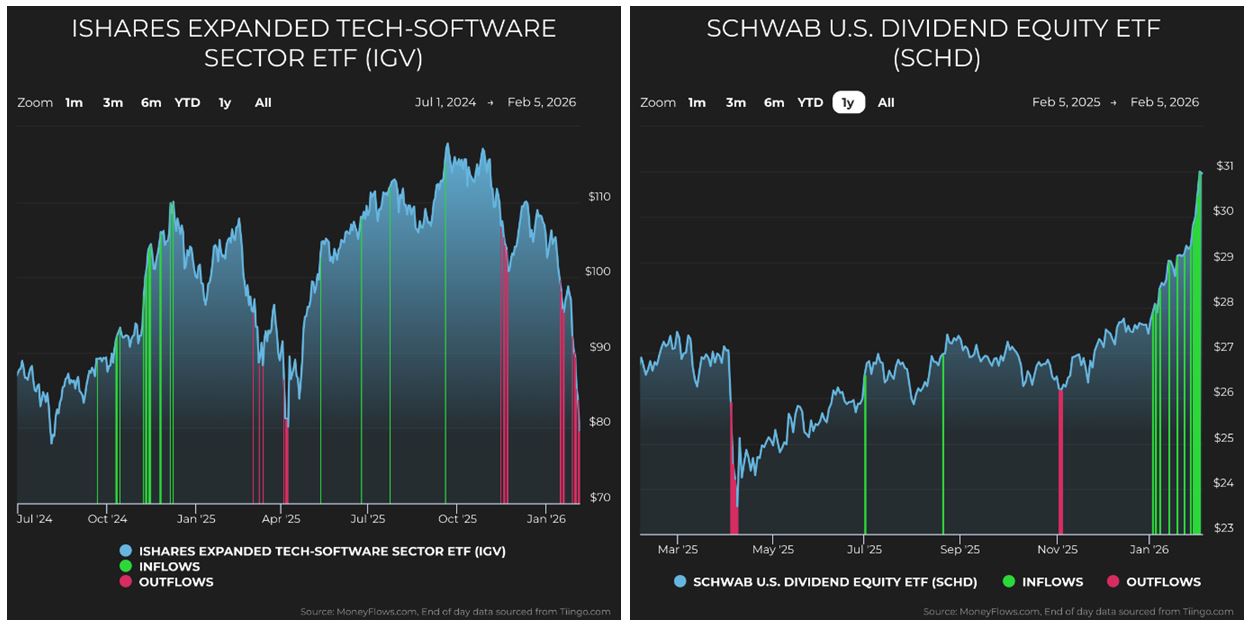Image resolution: width=1249 pixels, height=624 pixels.
Task: Select the 6m zoom on the IGV chart
Action: [150, 102]
